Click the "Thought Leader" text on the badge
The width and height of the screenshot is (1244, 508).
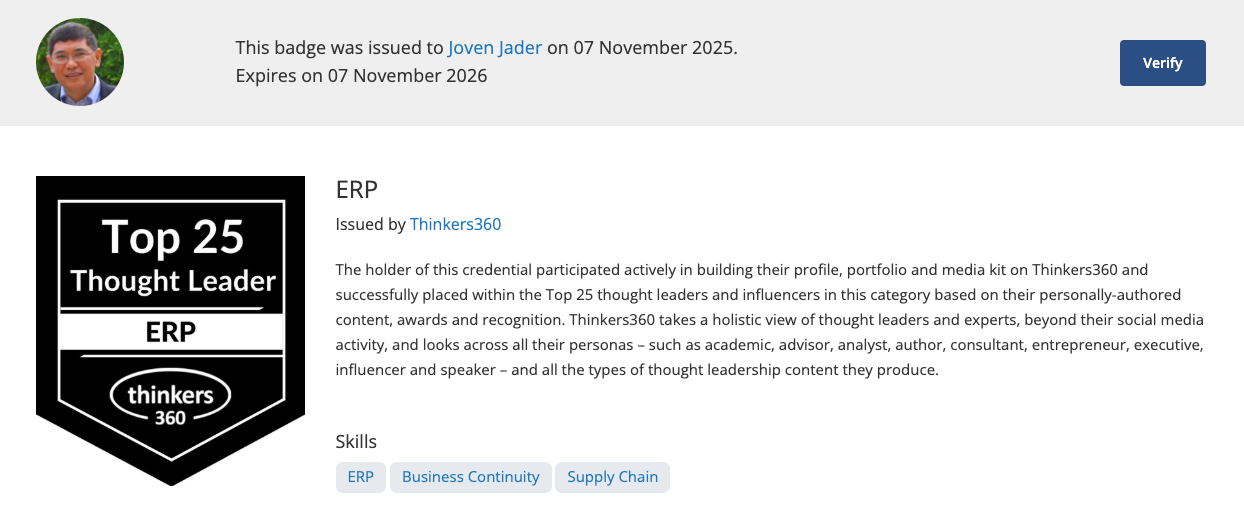pos(172,281)
